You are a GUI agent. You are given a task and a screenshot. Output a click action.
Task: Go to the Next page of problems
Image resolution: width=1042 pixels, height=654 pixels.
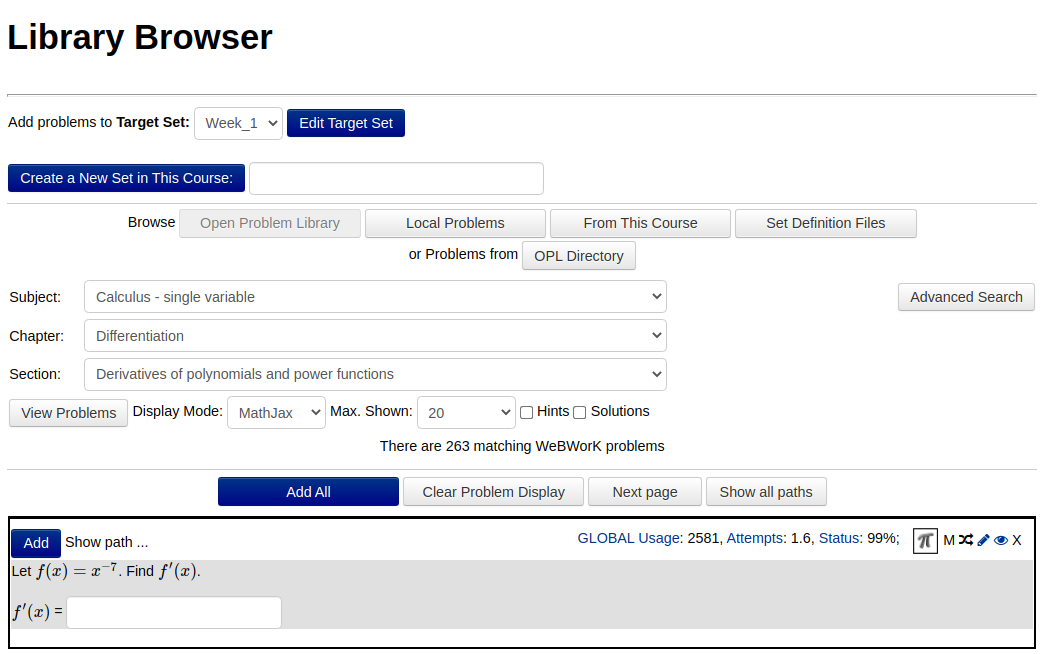pos(645,492)
